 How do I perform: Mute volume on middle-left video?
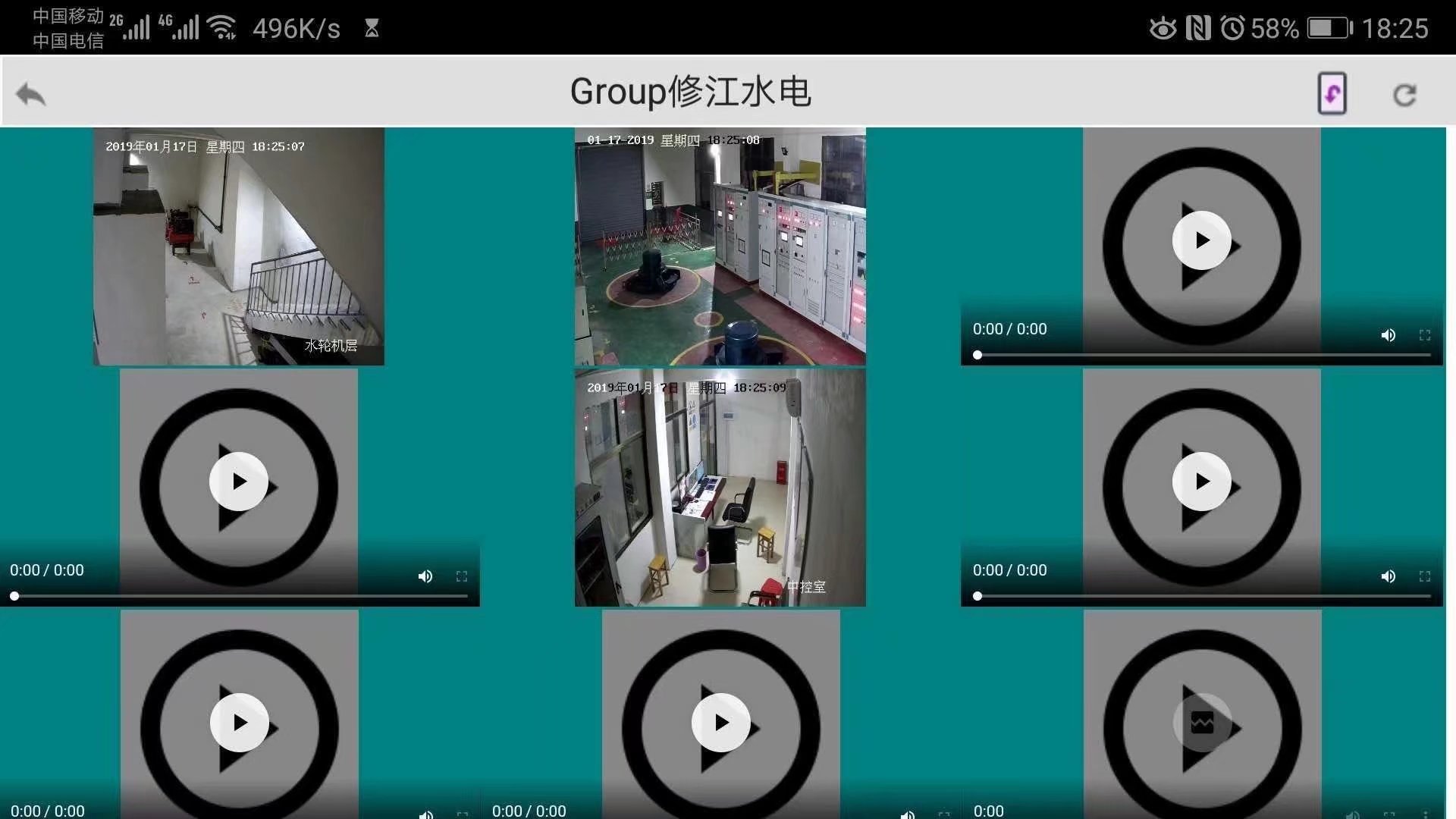pos(425,576)
